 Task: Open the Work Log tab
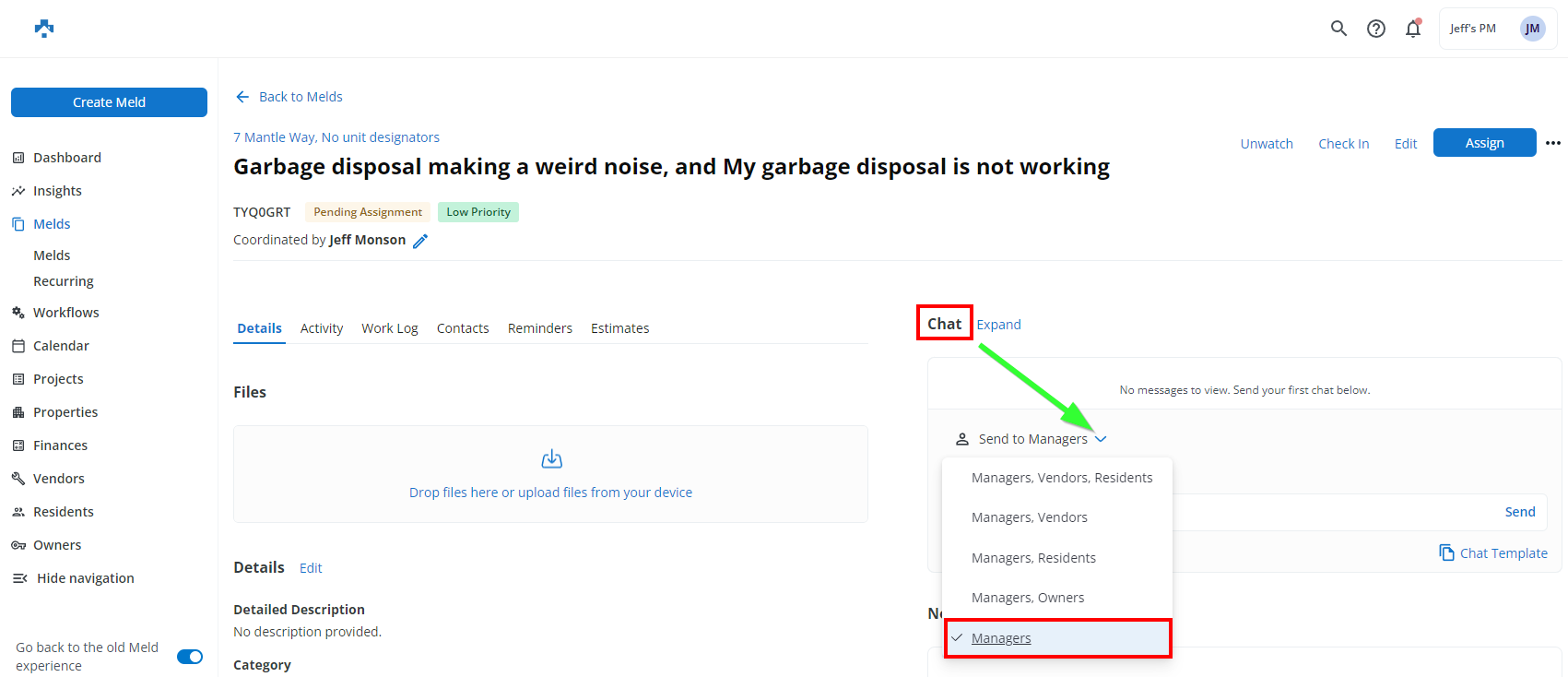tap(389, 328)
